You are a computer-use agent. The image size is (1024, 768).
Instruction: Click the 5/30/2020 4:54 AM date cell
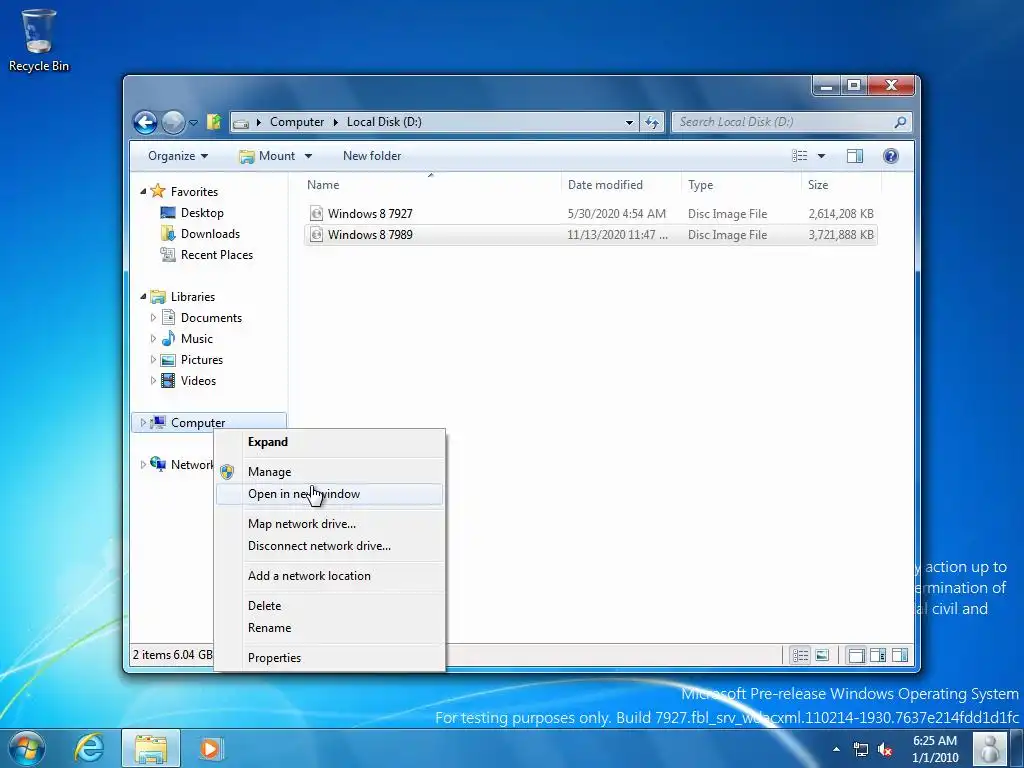(x=616, y=214)
